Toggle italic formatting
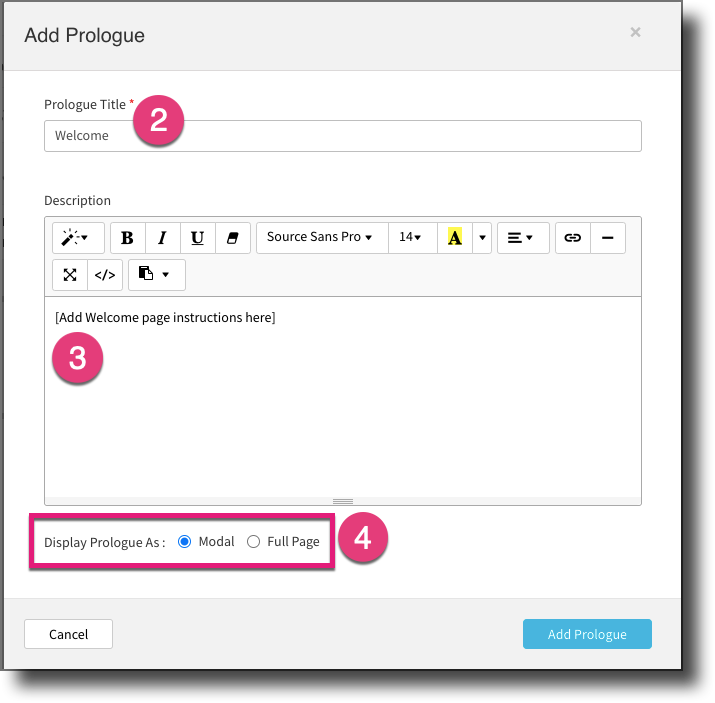The height and width of the screenshot is (703, 715). point(163,238)
